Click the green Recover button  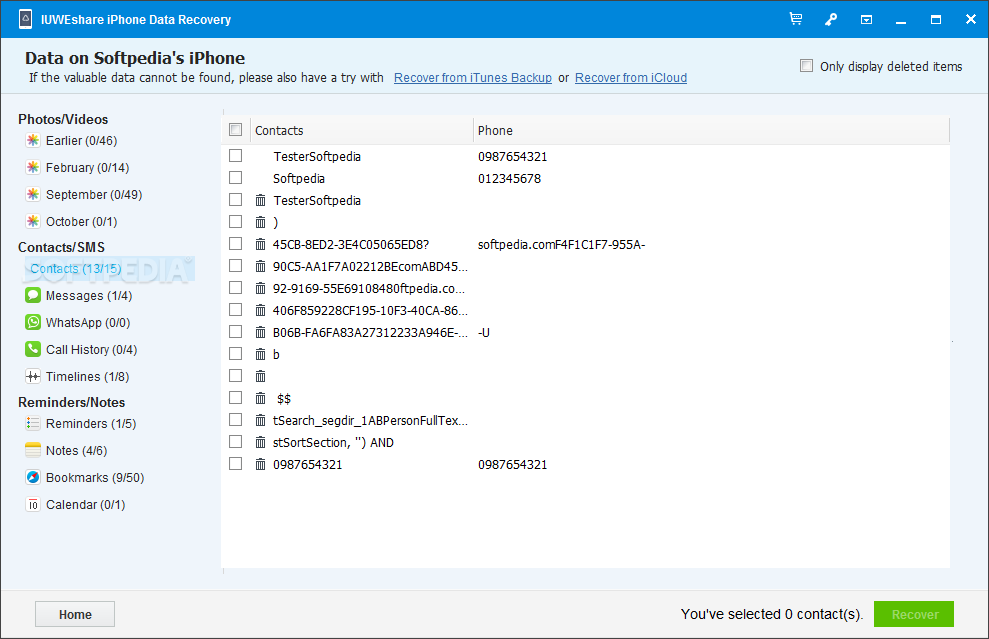pyautogui.click(x=914, y=614)
